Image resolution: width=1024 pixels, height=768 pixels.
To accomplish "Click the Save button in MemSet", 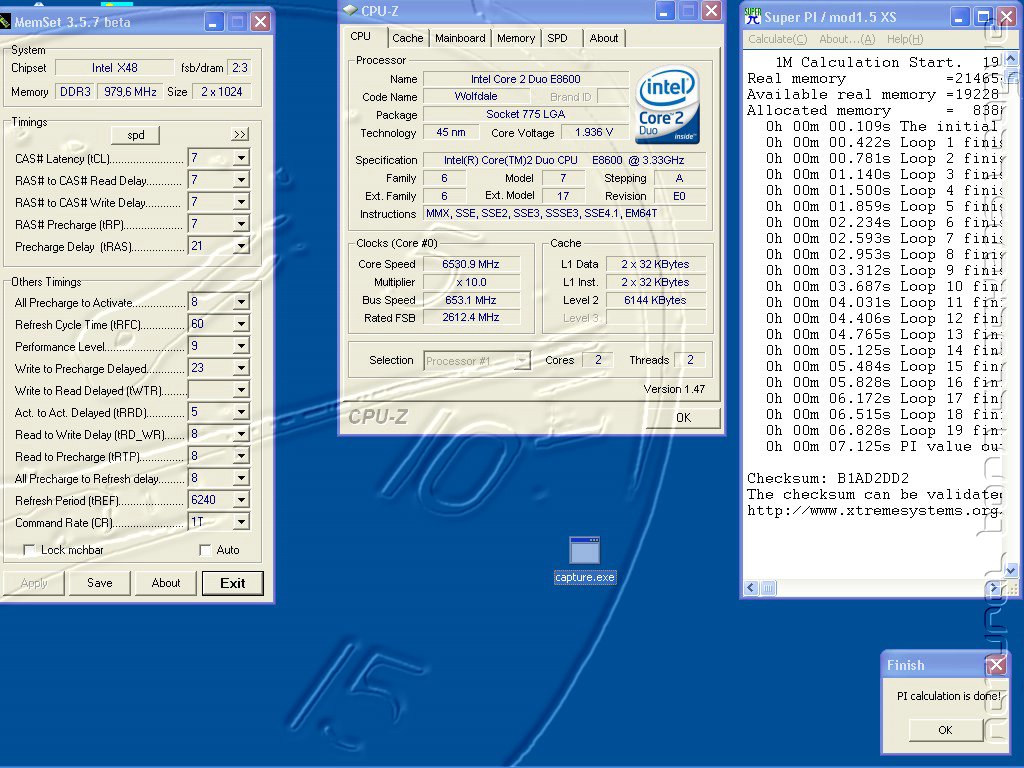I will pyautogui.click(x=100, y=583).
